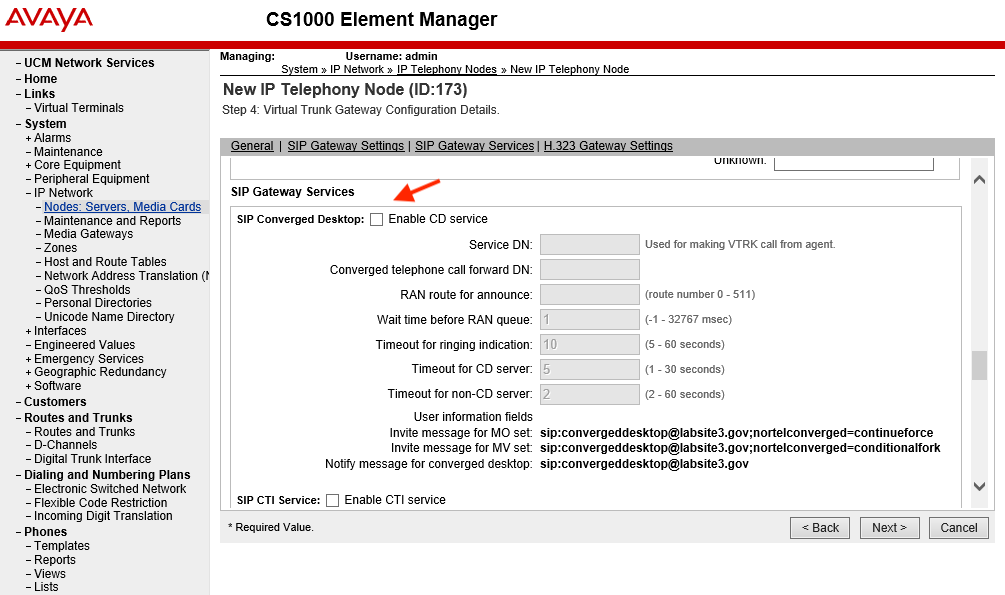This screenshot has width=1005, height=595.
Task: Open the Links section in navigation
Action: click(40, 94)
